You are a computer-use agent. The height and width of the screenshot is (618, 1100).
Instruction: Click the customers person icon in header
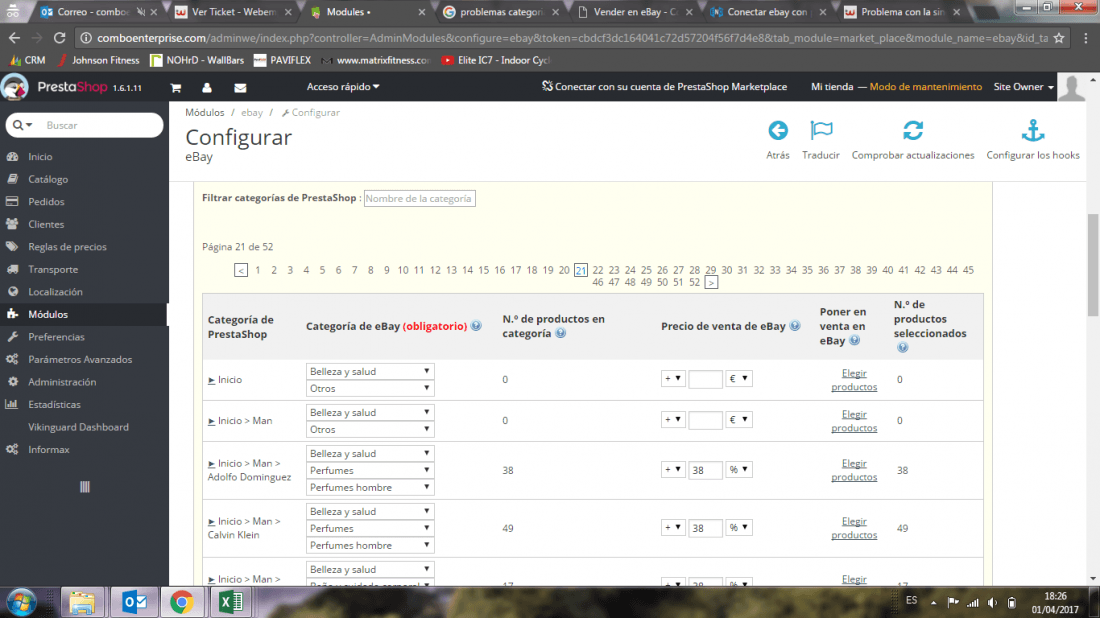pyautogui.click(x=207, y=88)
